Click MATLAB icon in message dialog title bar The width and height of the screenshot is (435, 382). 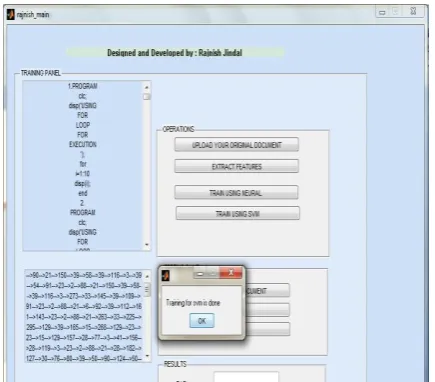166,275
